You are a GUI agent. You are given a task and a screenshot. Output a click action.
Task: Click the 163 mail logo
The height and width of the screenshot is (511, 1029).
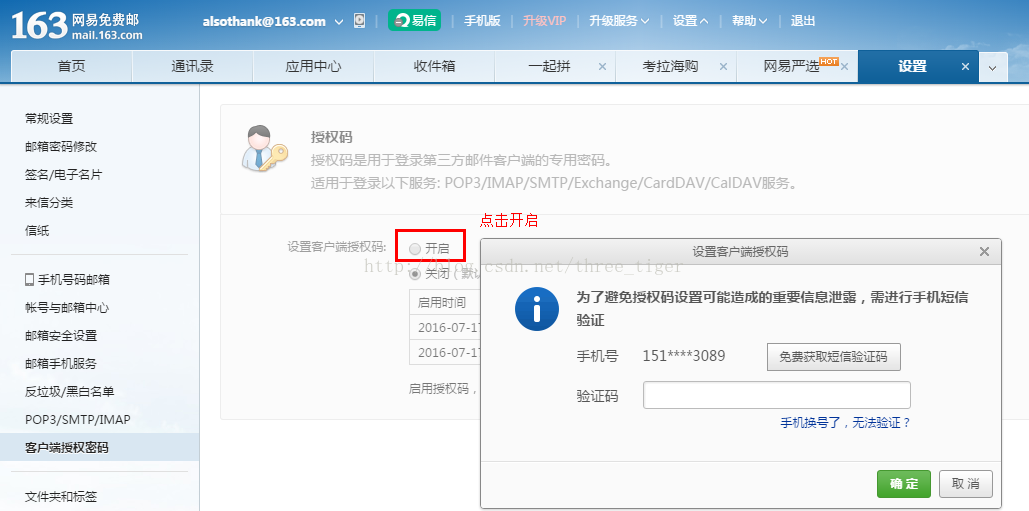pos(77,25)
